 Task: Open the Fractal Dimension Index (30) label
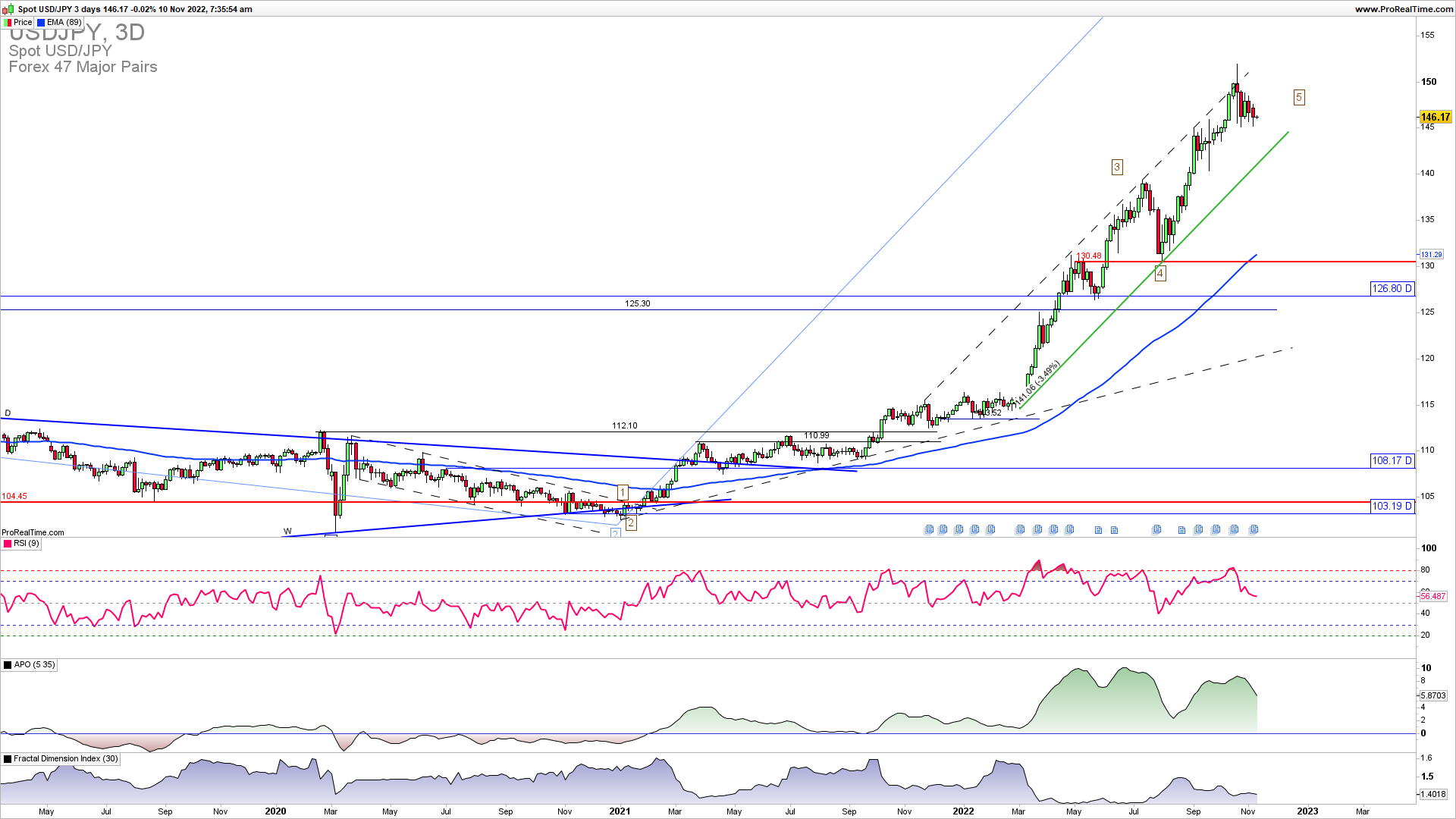pos(61,759)
